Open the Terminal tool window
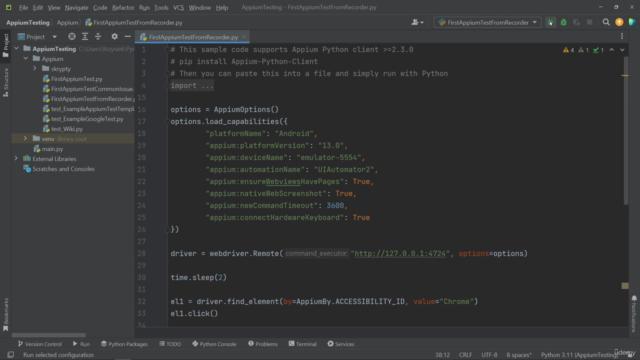Image resolution: width=640 pixels, height=360 pixels. [302, 344]
